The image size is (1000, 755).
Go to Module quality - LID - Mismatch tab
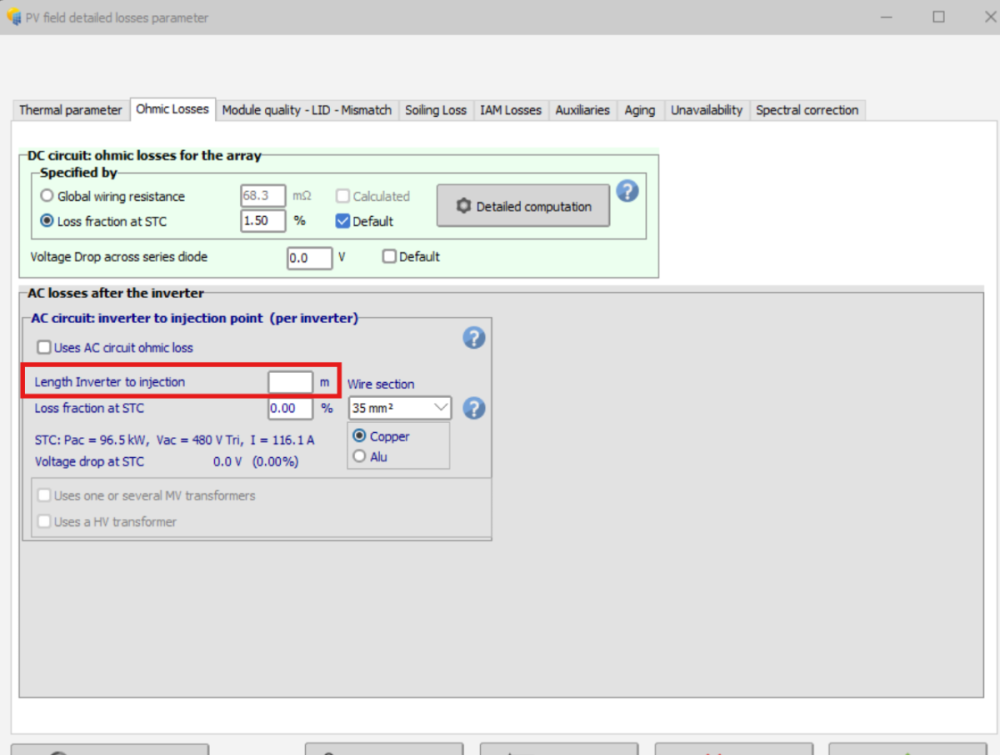(307, 110)
